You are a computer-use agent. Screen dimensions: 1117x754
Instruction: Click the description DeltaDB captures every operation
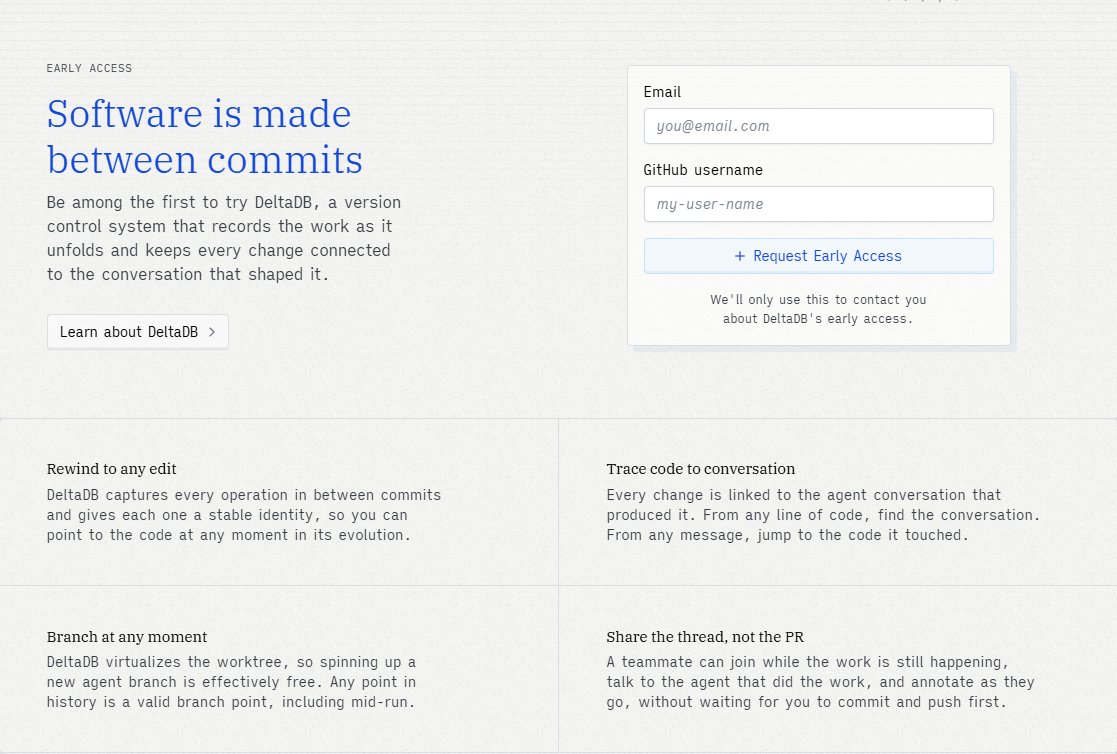(x=244, y=515)
